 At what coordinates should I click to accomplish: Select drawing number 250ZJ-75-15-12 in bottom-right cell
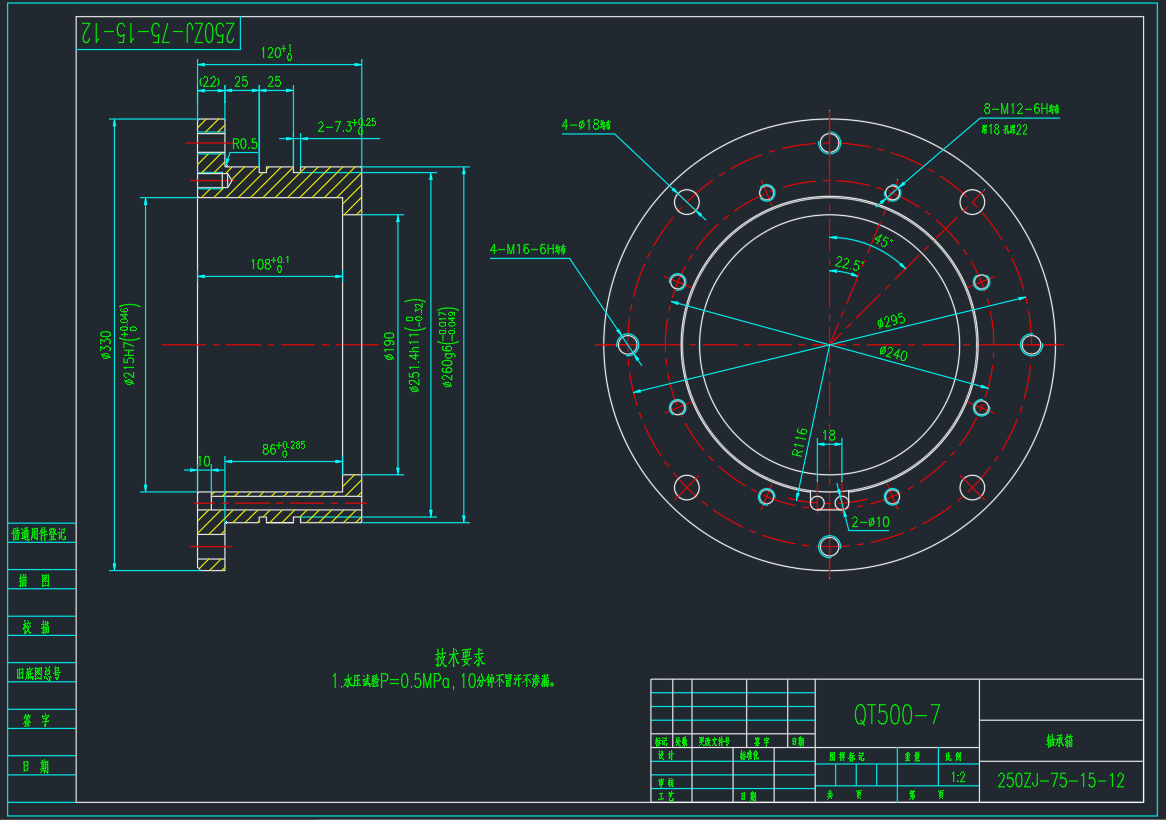[x=1060, y=781]
